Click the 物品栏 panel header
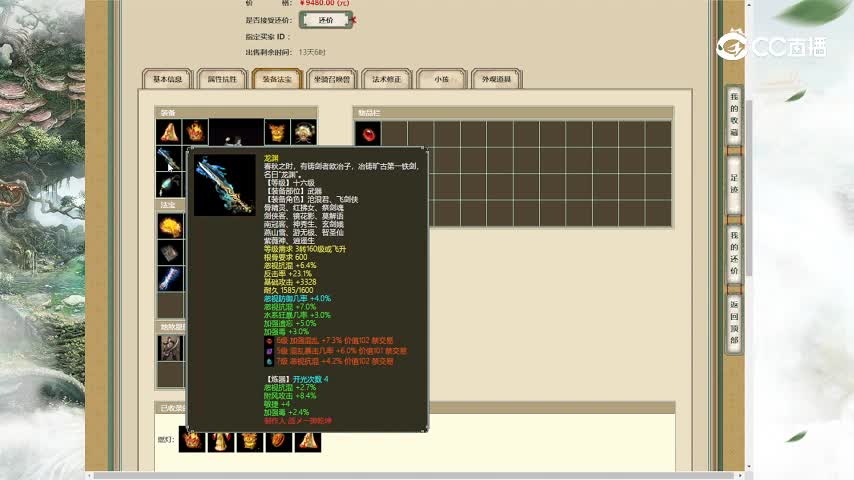The width and height of the screenshot is (854, 480). [x=513, y=113]
